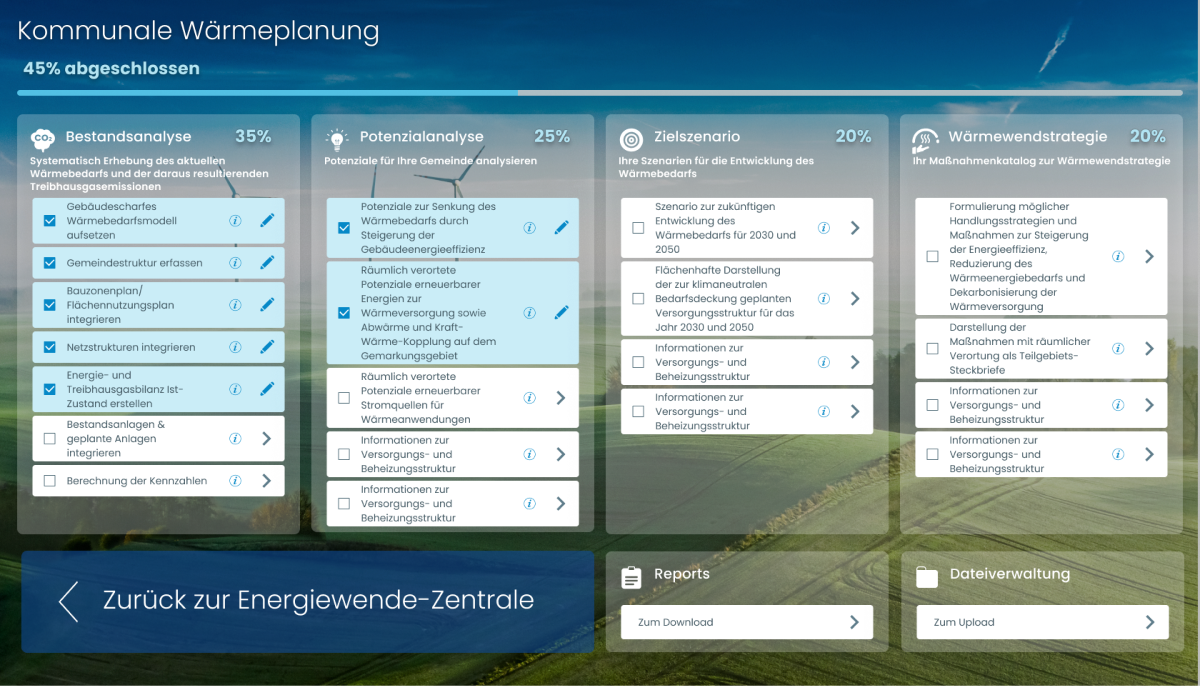Edit Gebäudescharfes Wärmebedarfsmodell aufsetzen with pencil icon

(x=267, y=221)
